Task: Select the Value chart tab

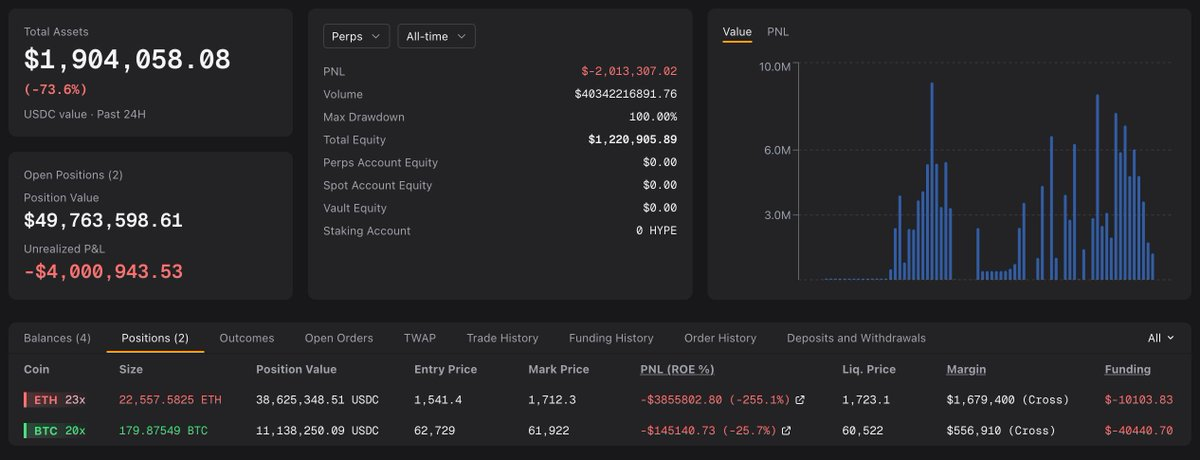Action: 737,32
